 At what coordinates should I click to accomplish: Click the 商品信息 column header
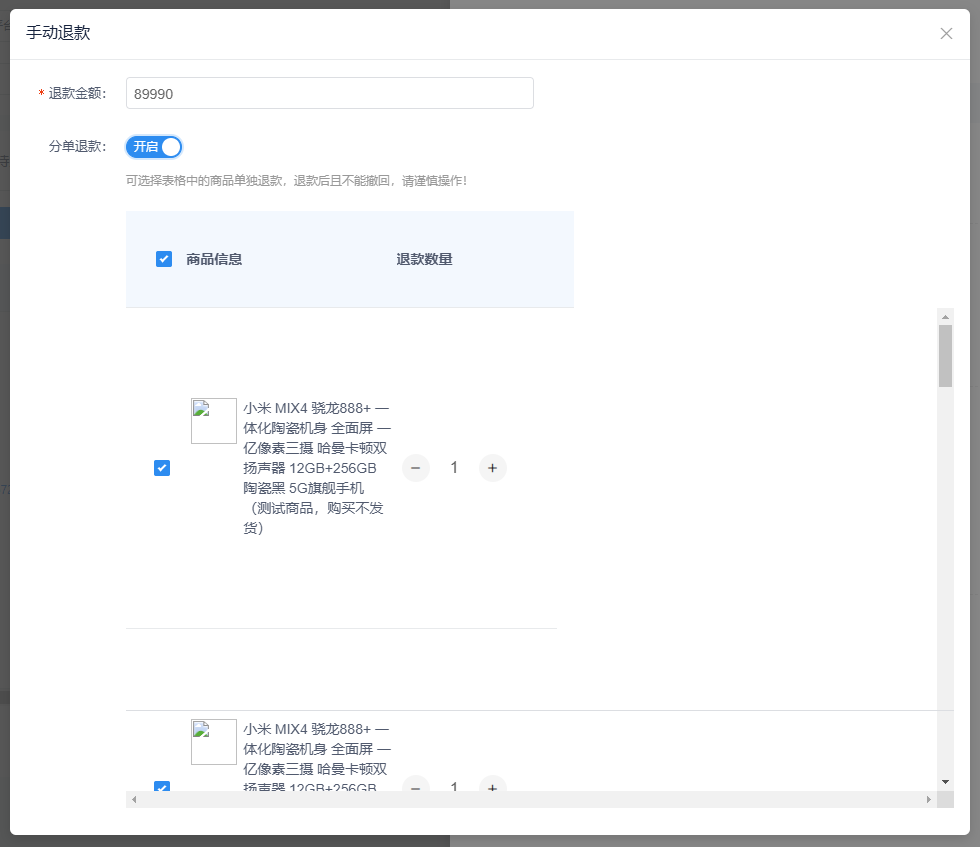tap(214, 259)
